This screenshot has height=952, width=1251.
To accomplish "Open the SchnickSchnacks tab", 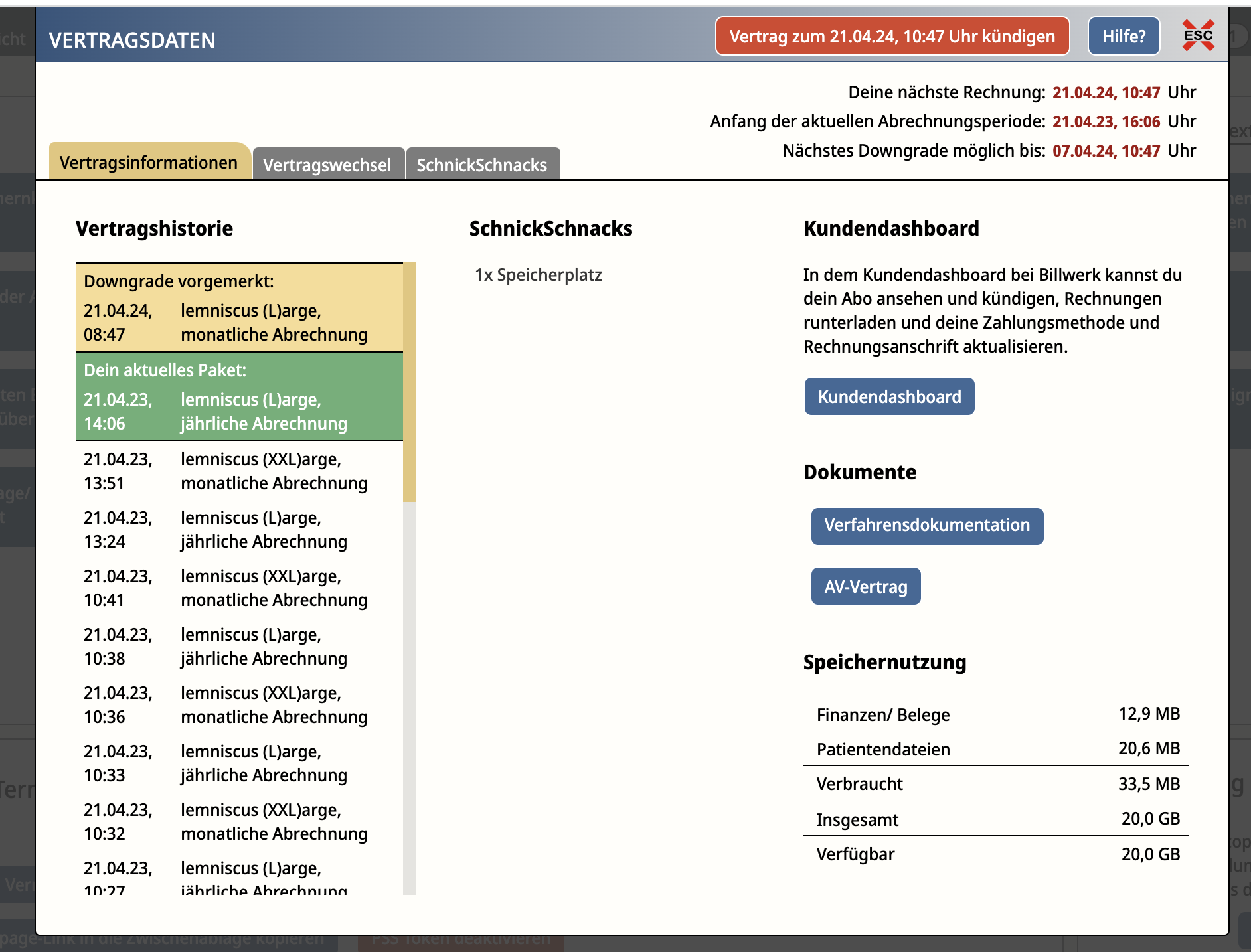I will 483,164.
